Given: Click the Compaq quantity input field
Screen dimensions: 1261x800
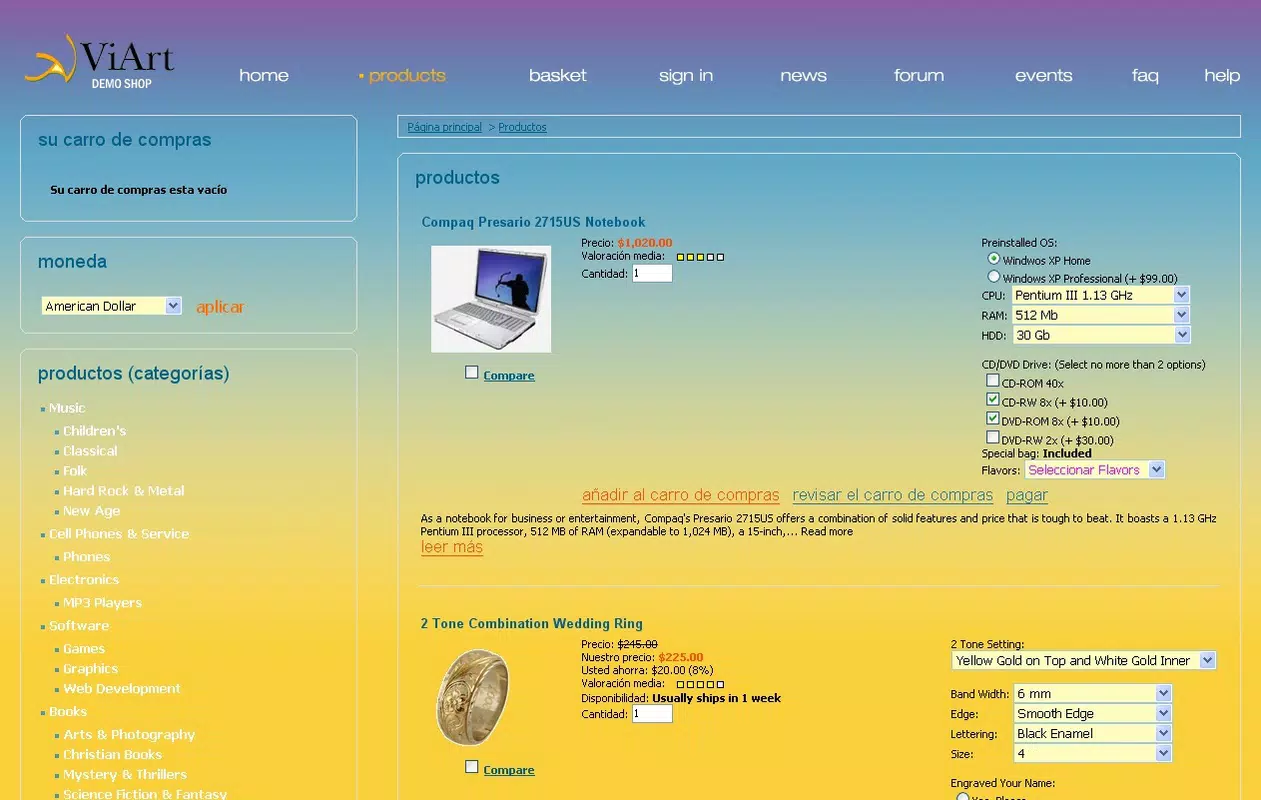Looking at the screenshot, I should tap(652, 273).
